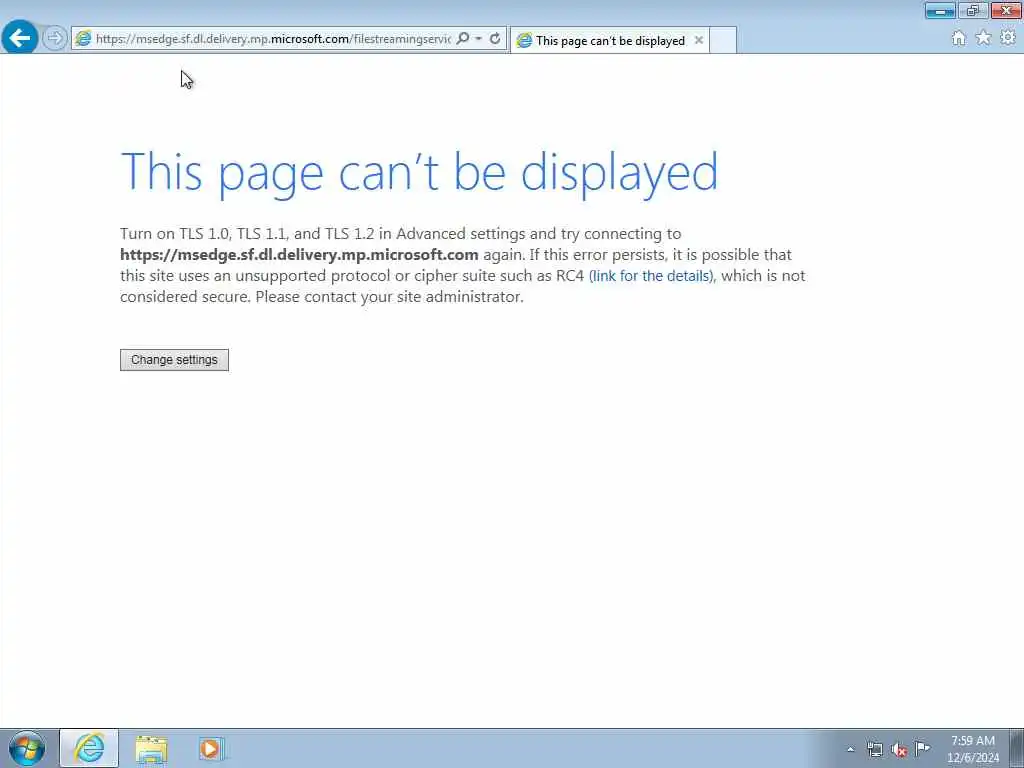Screen dimensions: 1024x768
Task: Refresh the page with the reload icon
Action: 495,39
